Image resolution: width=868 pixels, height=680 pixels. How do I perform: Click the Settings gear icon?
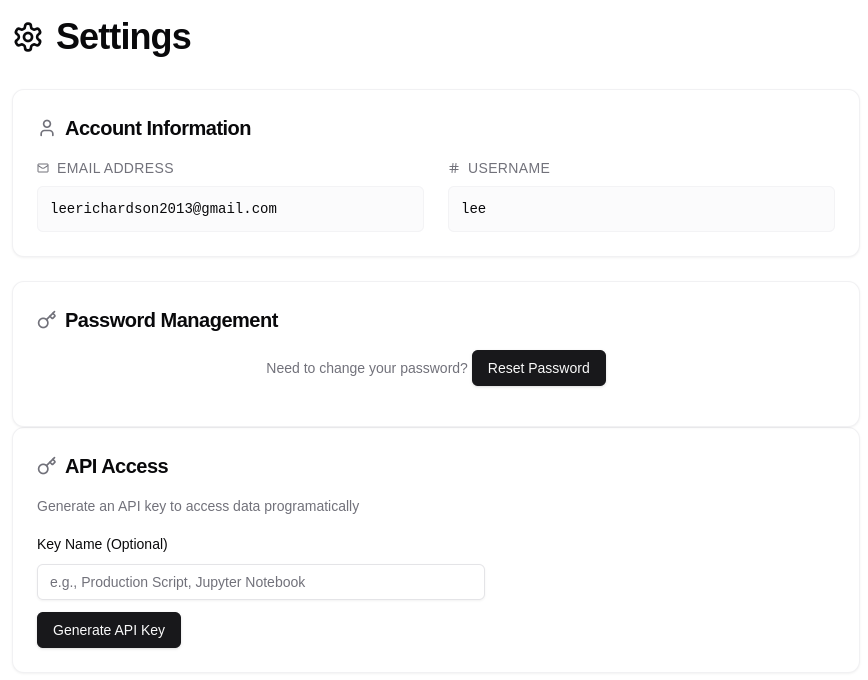pyautogui.click(x=28, y=37)
